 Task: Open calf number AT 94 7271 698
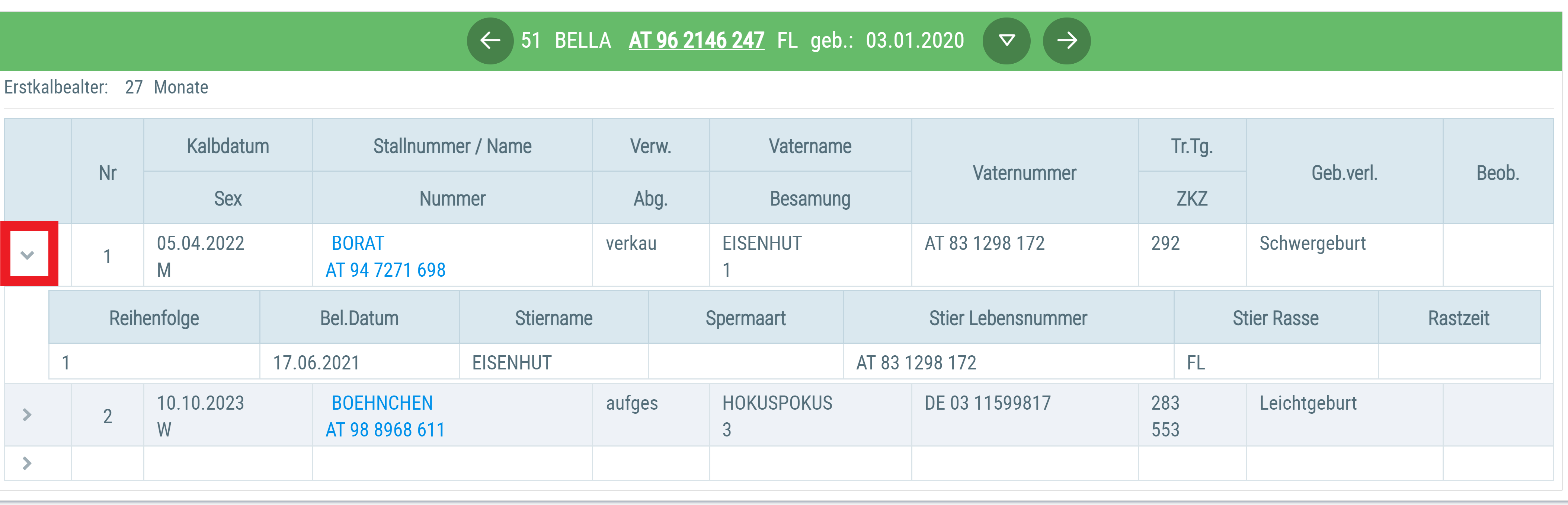(385, 270)
